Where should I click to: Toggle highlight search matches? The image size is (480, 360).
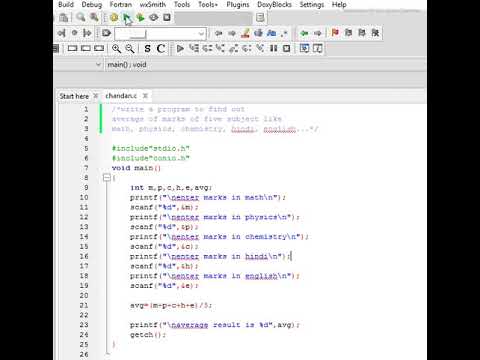point(245,33)
